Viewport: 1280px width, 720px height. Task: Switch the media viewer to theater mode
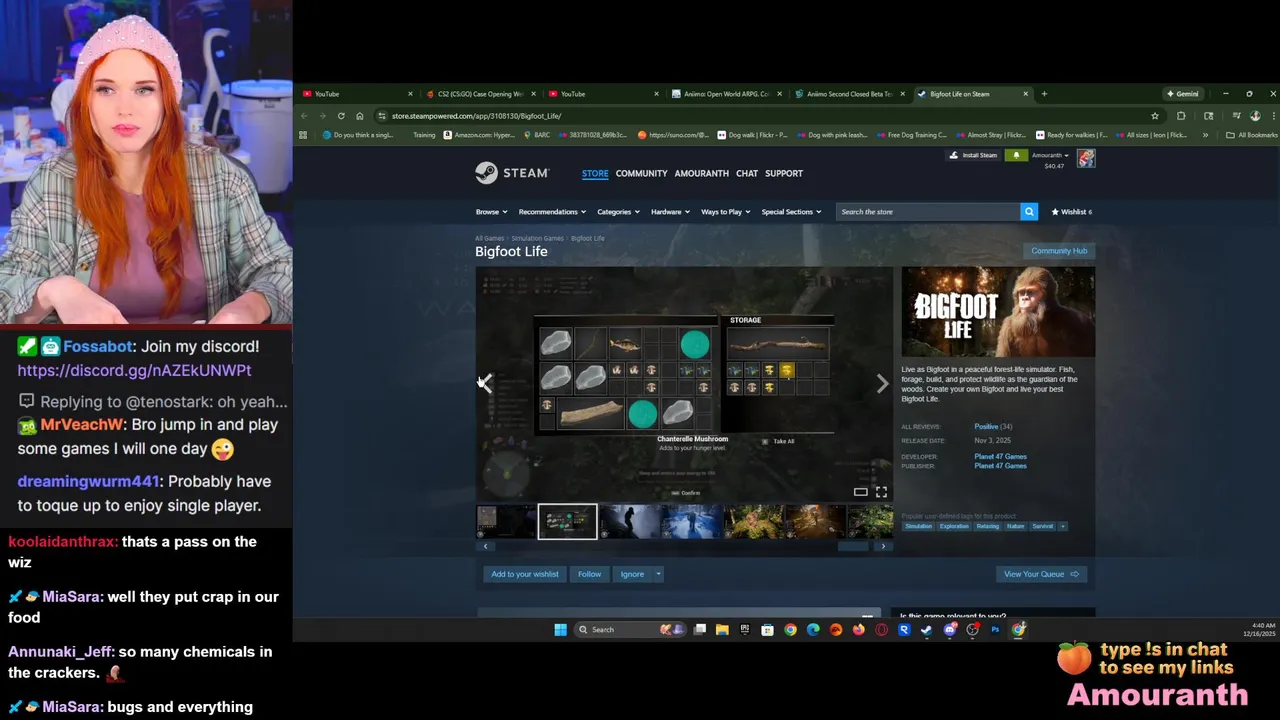(860, 492)
